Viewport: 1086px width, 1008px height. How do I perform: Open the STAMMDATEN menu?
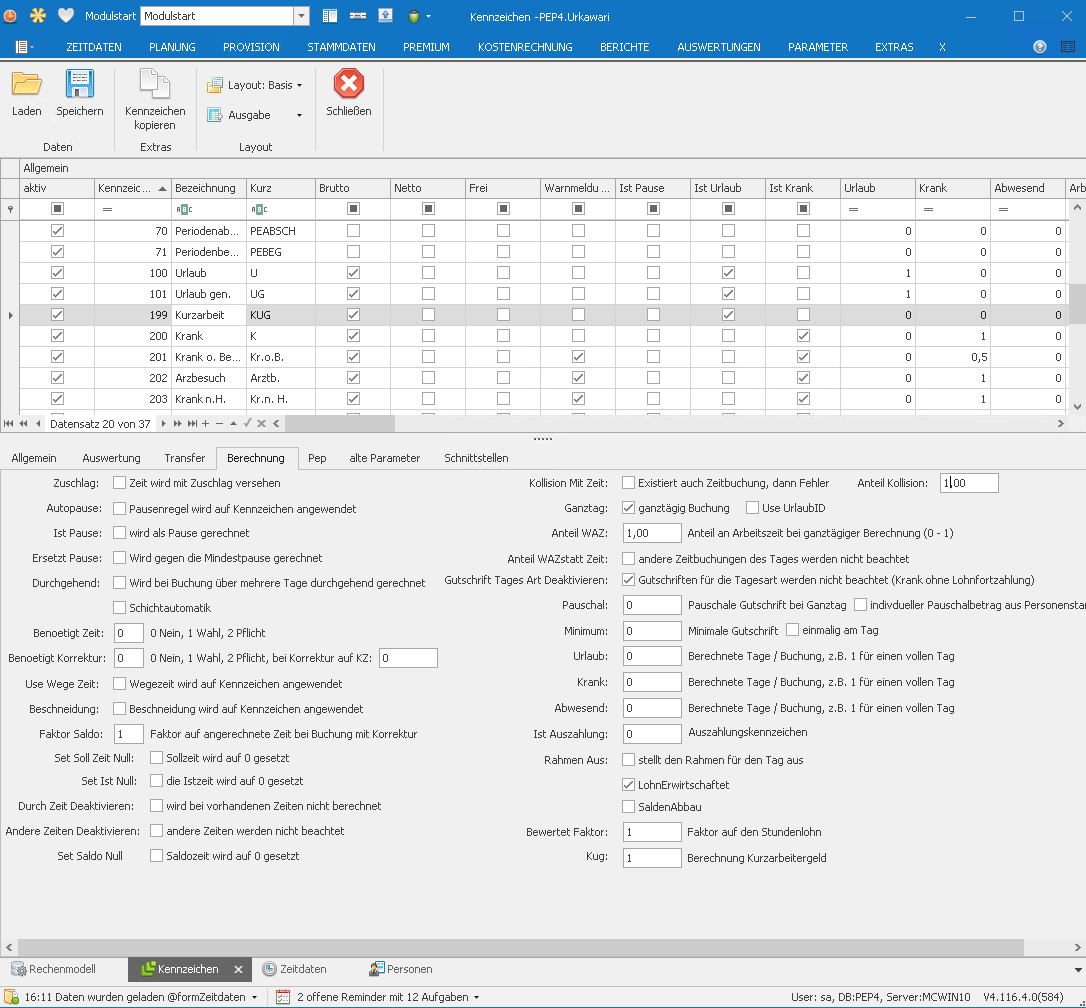click(341, 47)
